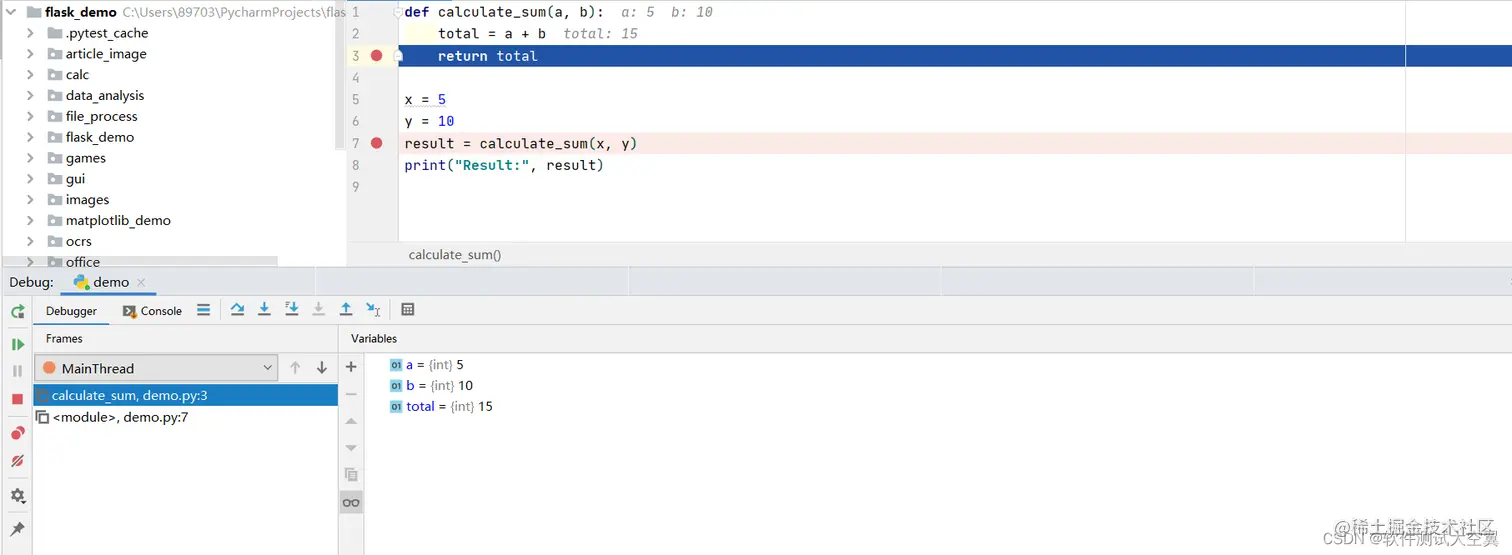Viewport: 1512px width, 555px height.
Task: Click the print Result line
Action: [504, 165]
